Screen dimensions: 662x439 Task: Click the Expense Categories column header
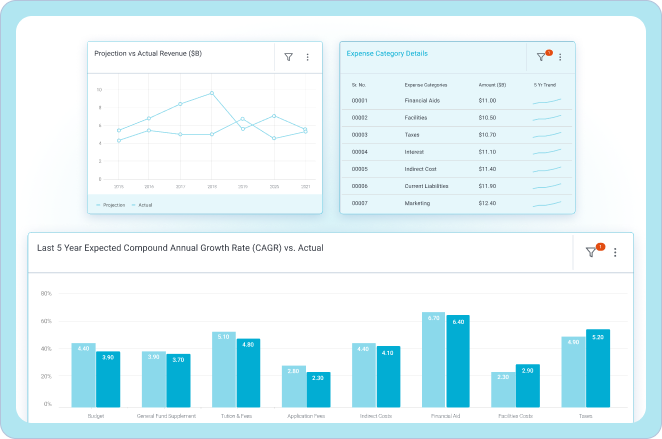click(x=425, y=84)
